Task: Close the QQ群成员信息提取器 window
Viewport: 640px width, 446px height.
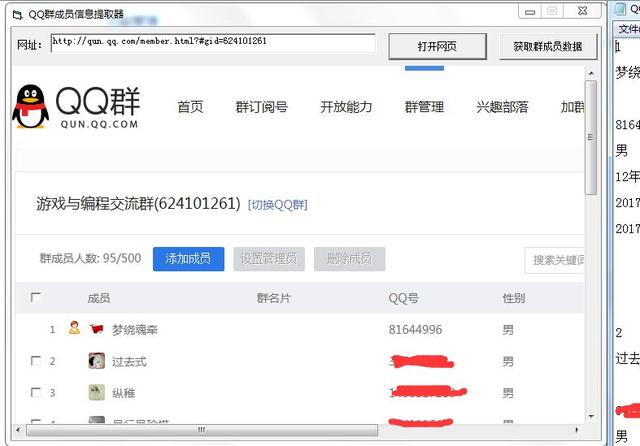Action: pyautogui.click(x=582, y=11)
